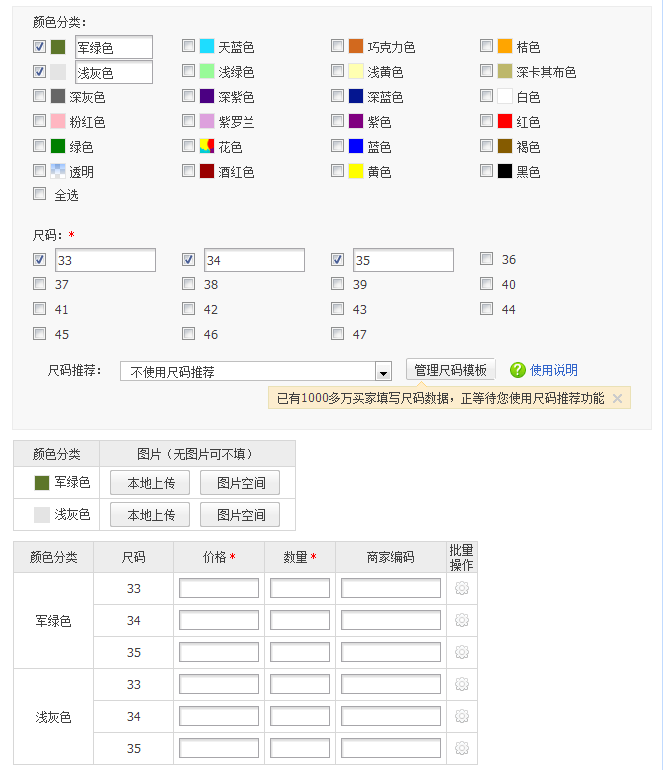Click the 深卡其布色 label
Image resolution: width=669 pixels, height=770 pixels.
coord(546,72)
